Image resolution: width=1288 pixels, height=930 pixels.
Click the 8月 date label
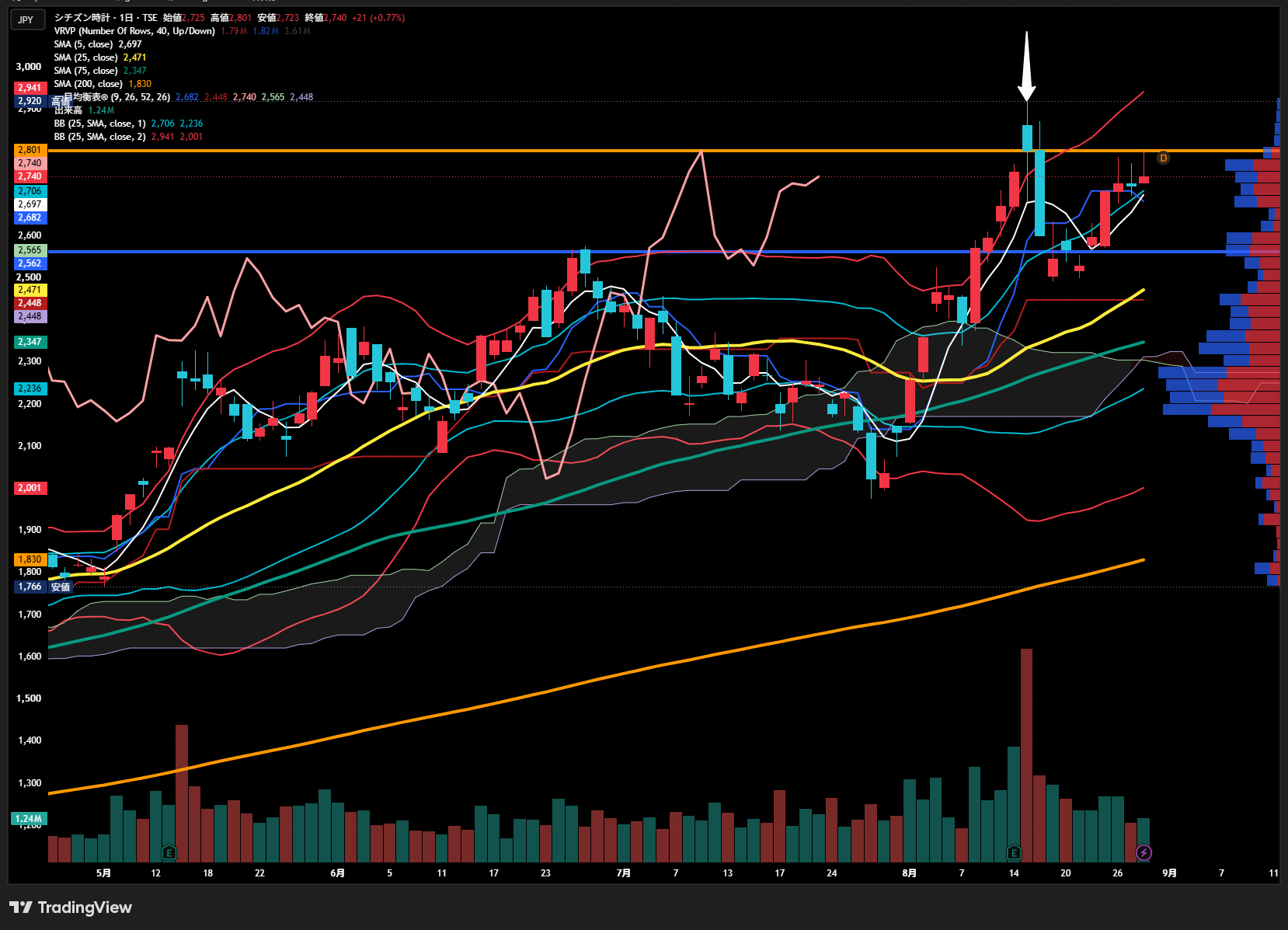(909, 873)
